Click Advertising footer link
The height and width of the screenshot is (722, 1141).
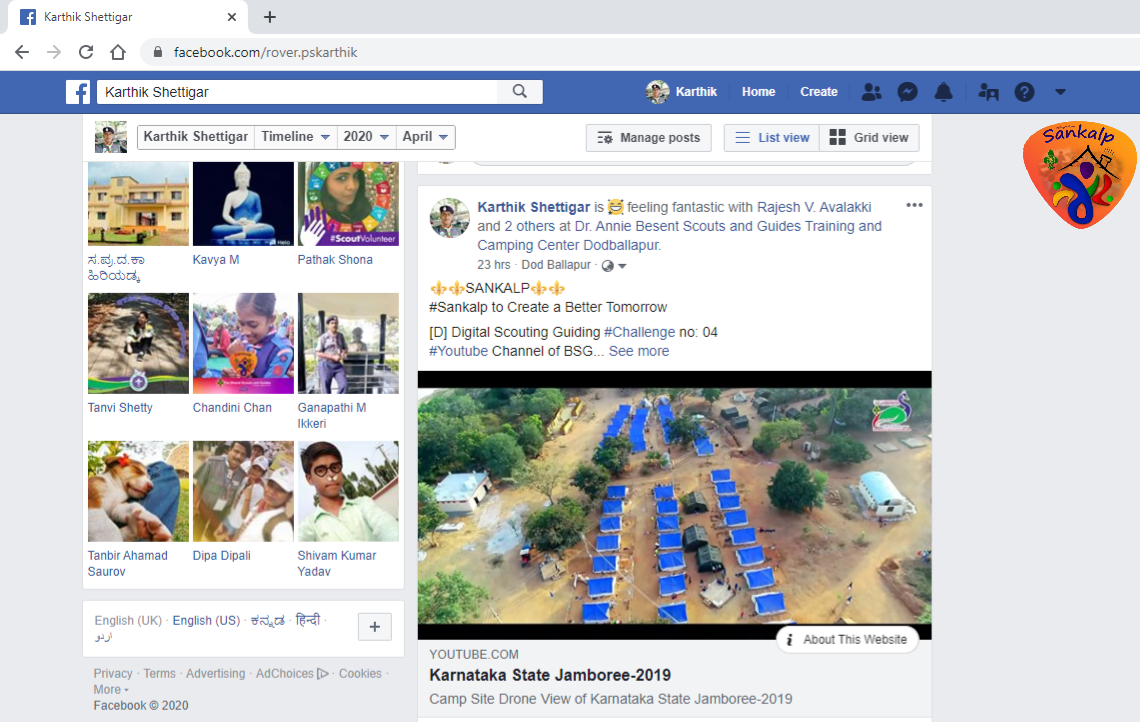(x=215, y=673)
